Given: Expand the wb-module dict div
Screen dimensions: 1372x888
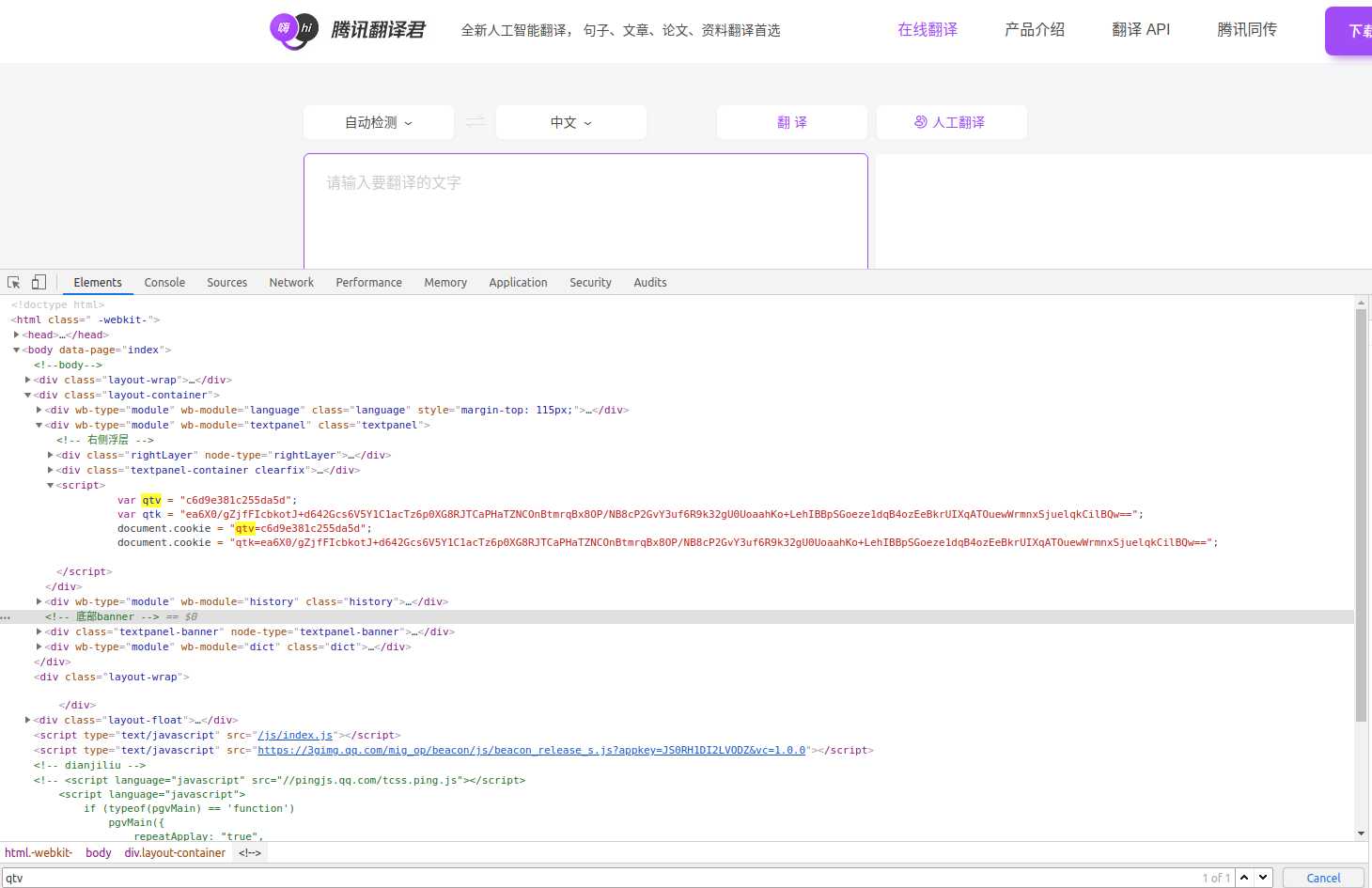Looking at the screenshot, I should [39, 647].
